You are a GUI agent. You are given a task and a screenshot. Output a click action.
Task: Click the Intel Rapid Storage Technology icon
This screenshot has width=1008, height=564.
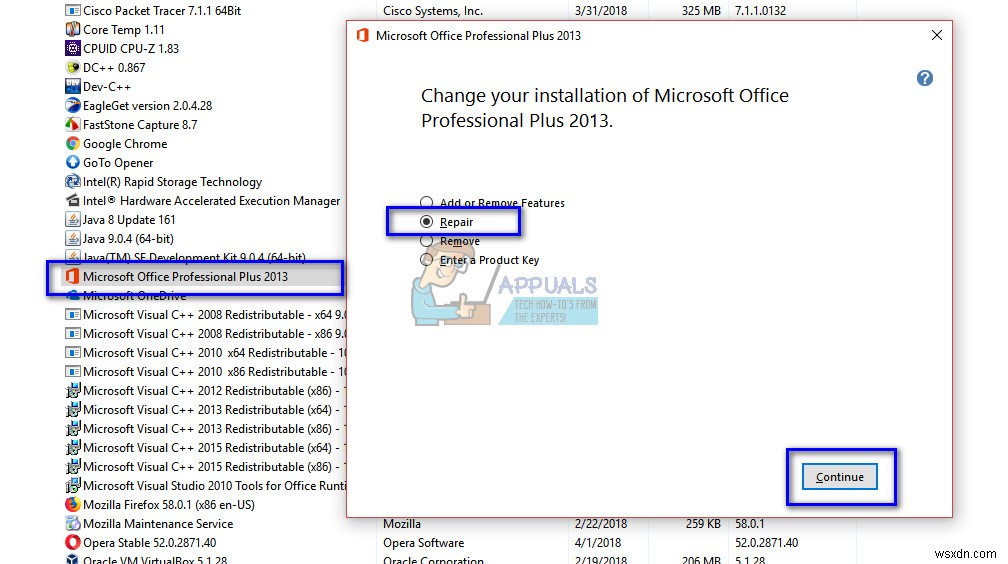[x=73, y=181]
